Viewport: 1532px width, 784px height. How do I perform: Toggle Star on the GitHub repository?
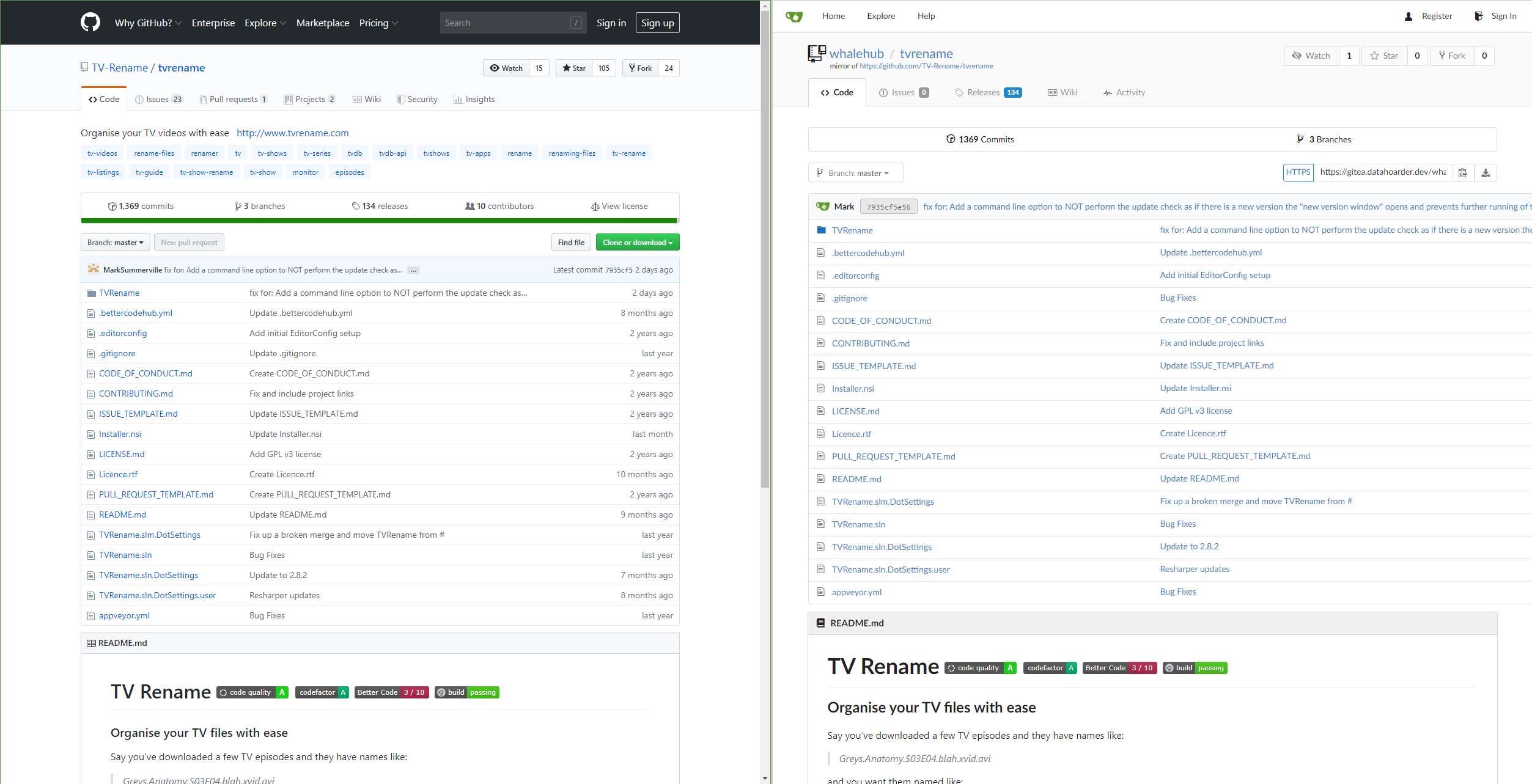pyautogui.click(x=574, y=68)
